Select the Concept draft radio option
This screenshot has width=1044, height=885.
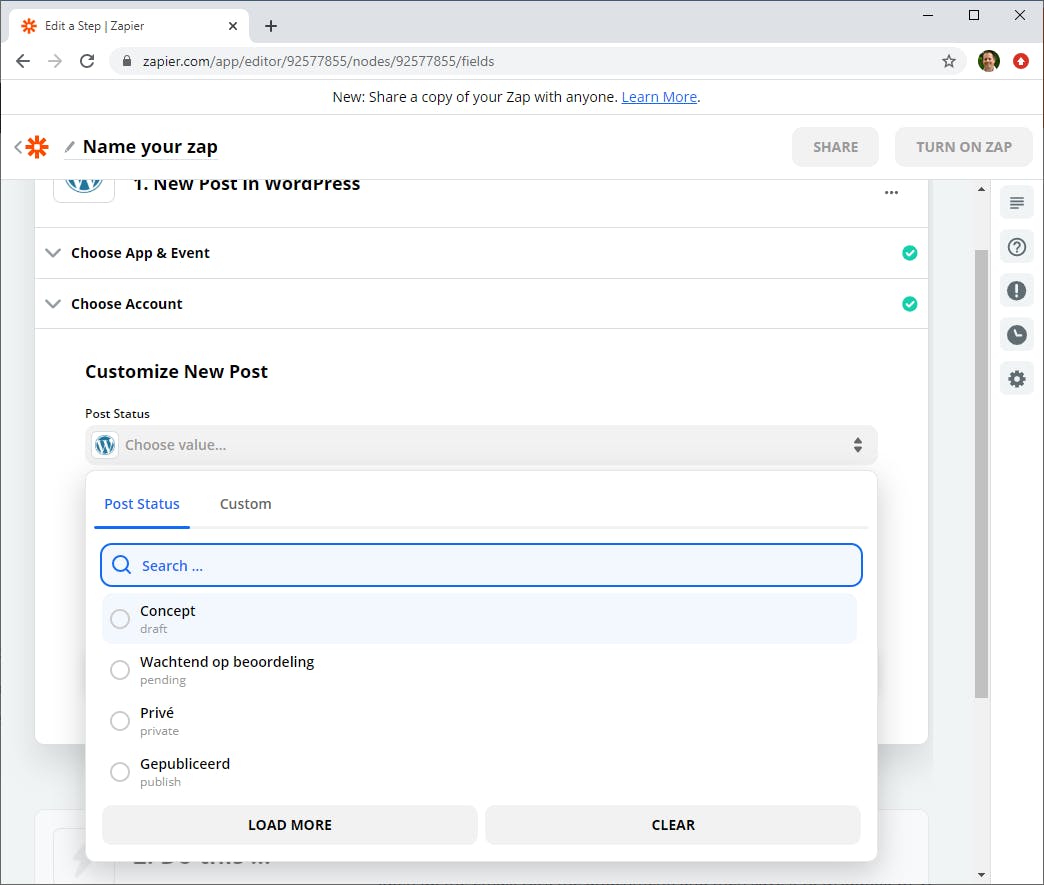[120, 619]
